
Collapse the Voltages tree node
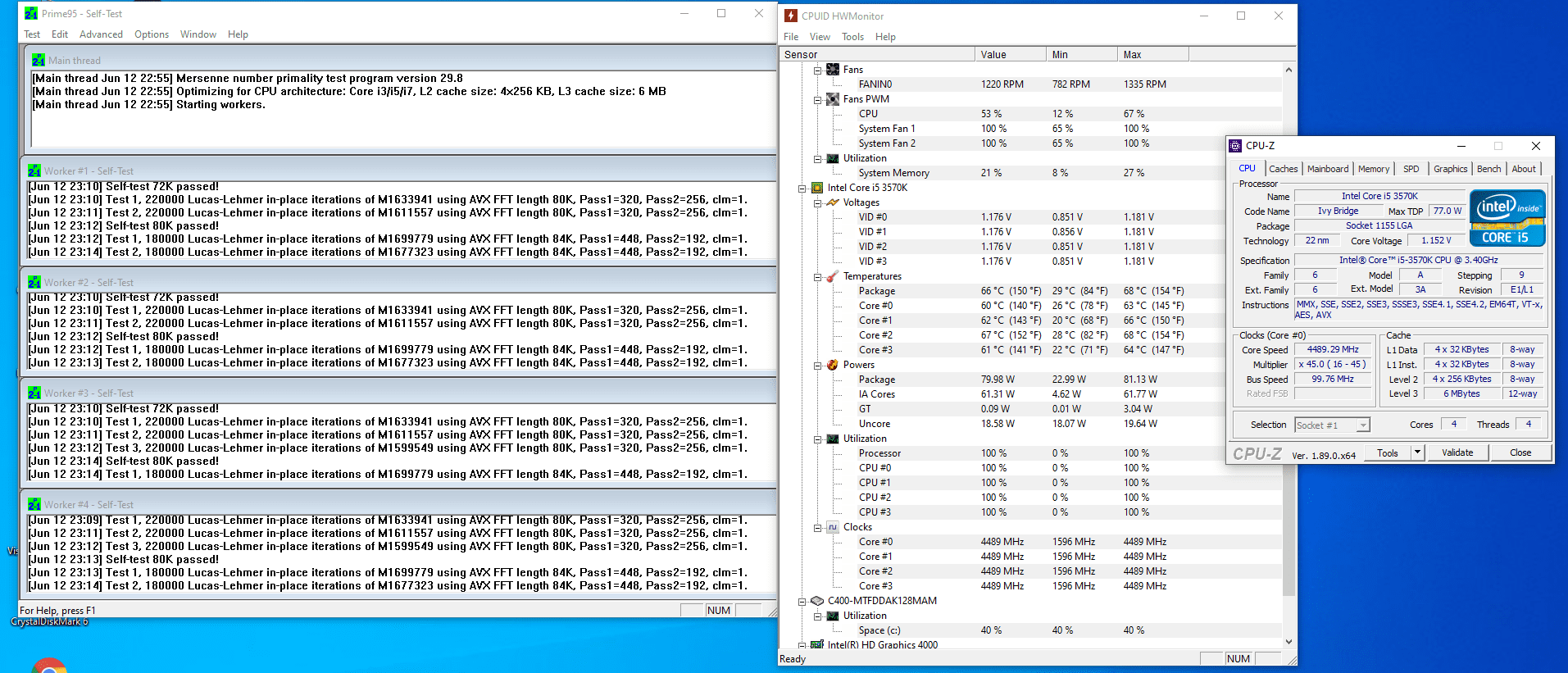[x=817, y=202]
